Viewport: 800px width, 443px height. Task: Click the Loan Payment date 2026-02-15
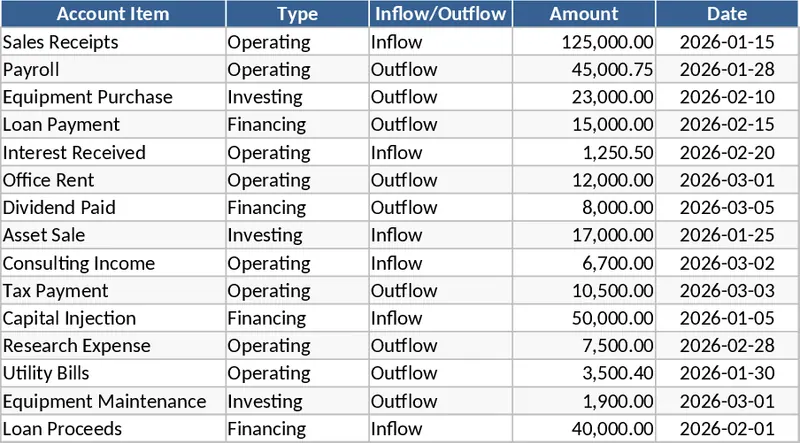(727, 125)
